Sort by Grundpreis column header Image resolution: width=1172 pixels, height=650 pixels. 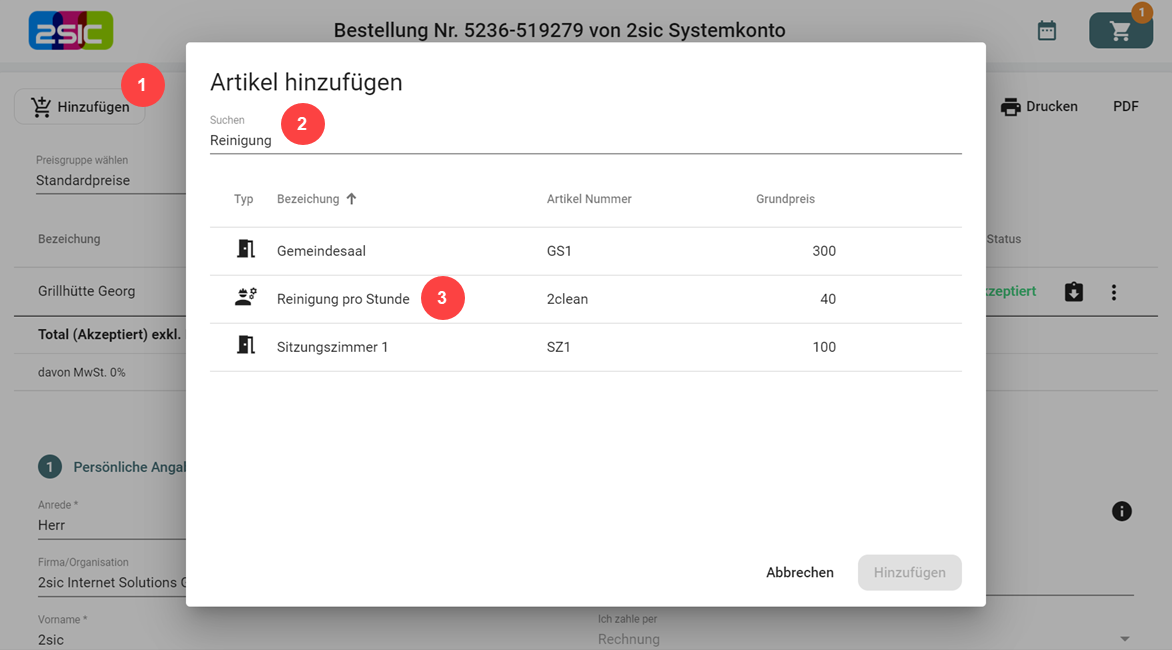pos(785,199)
